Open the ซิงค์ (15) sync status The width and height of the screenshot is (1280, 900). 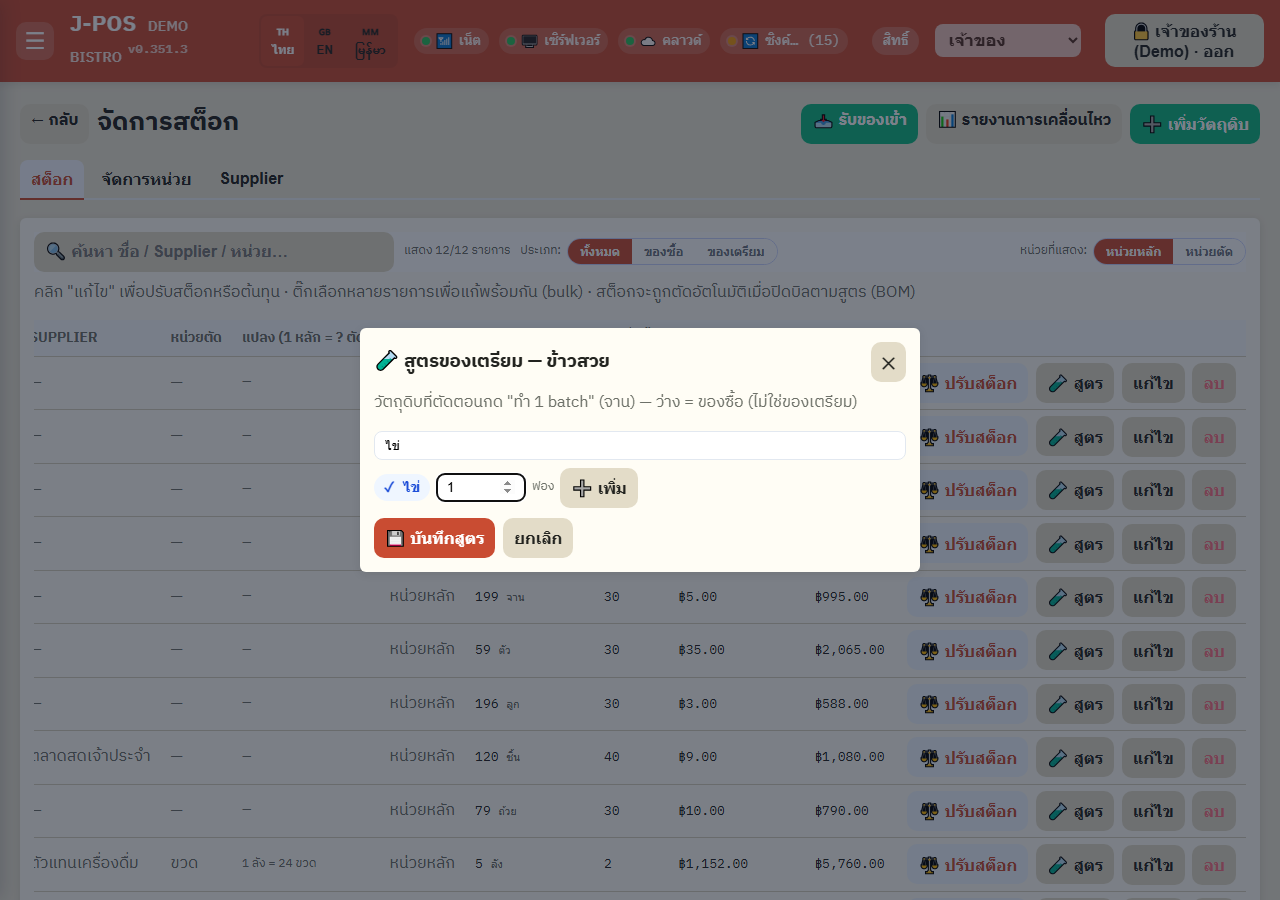coord(784,41)
